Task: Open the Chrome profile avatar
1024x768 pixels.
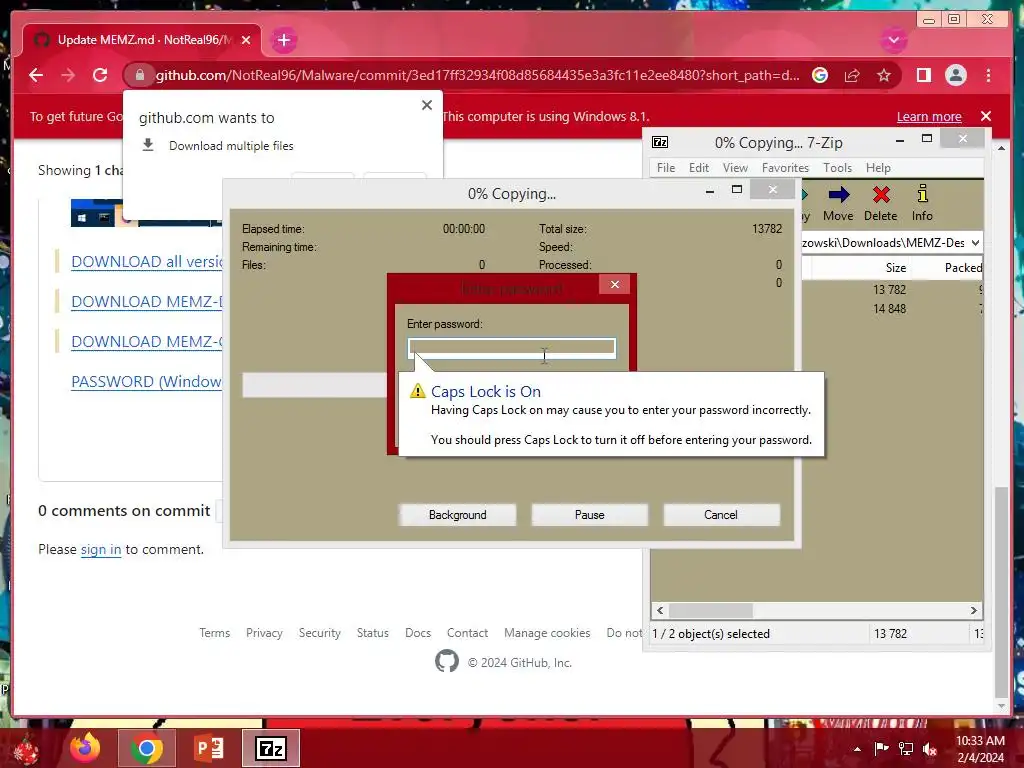Action: pos(955,75)
